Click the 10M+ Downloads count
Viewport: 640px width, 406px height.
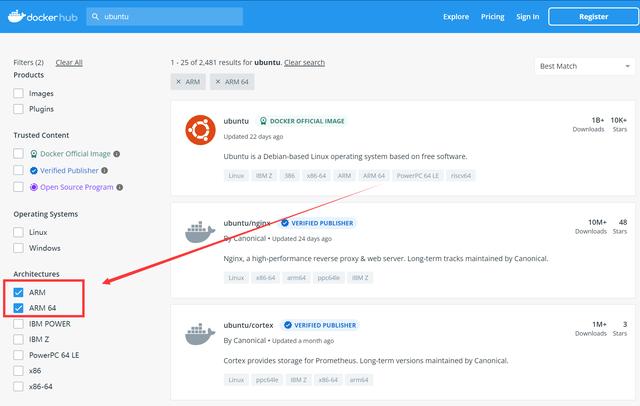coord(591,226)
